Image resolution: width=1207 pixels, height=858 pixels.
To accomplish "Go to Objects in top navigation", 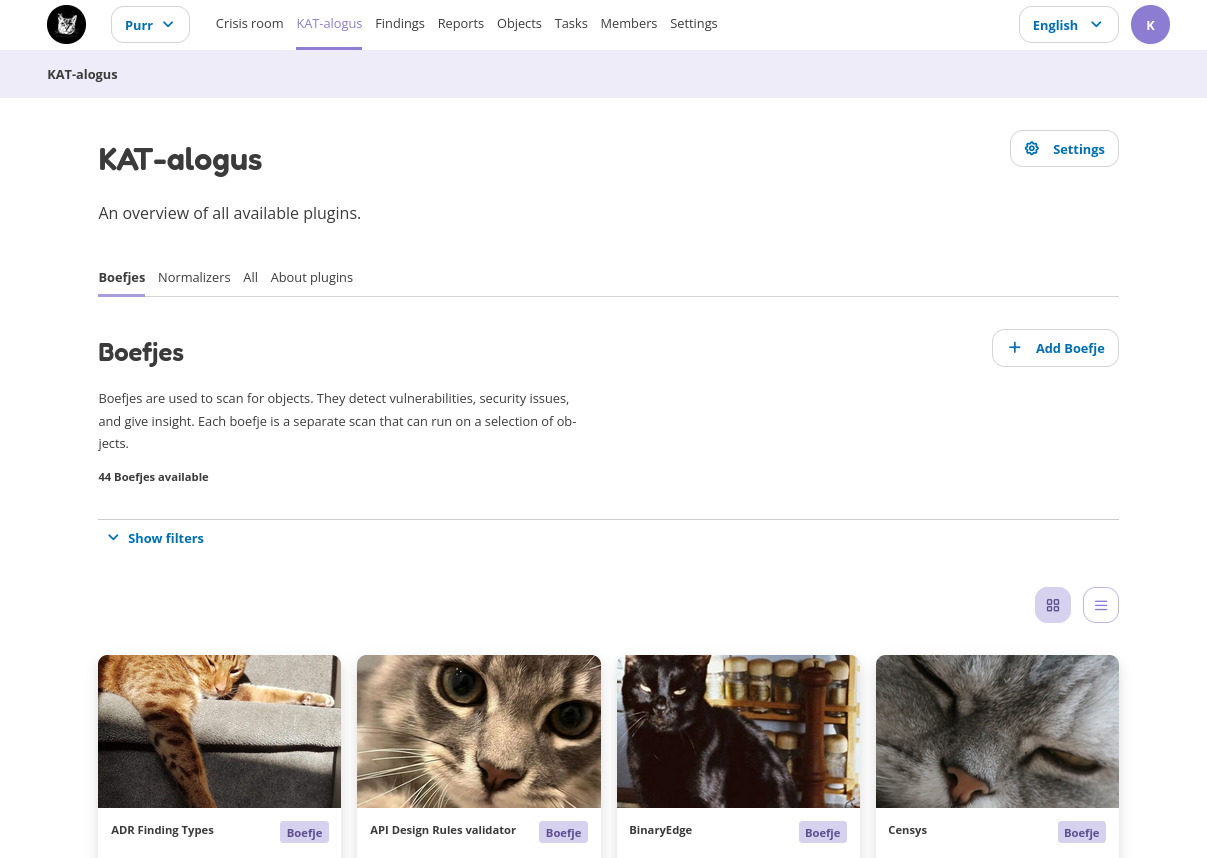I will (x=519, y=23).
